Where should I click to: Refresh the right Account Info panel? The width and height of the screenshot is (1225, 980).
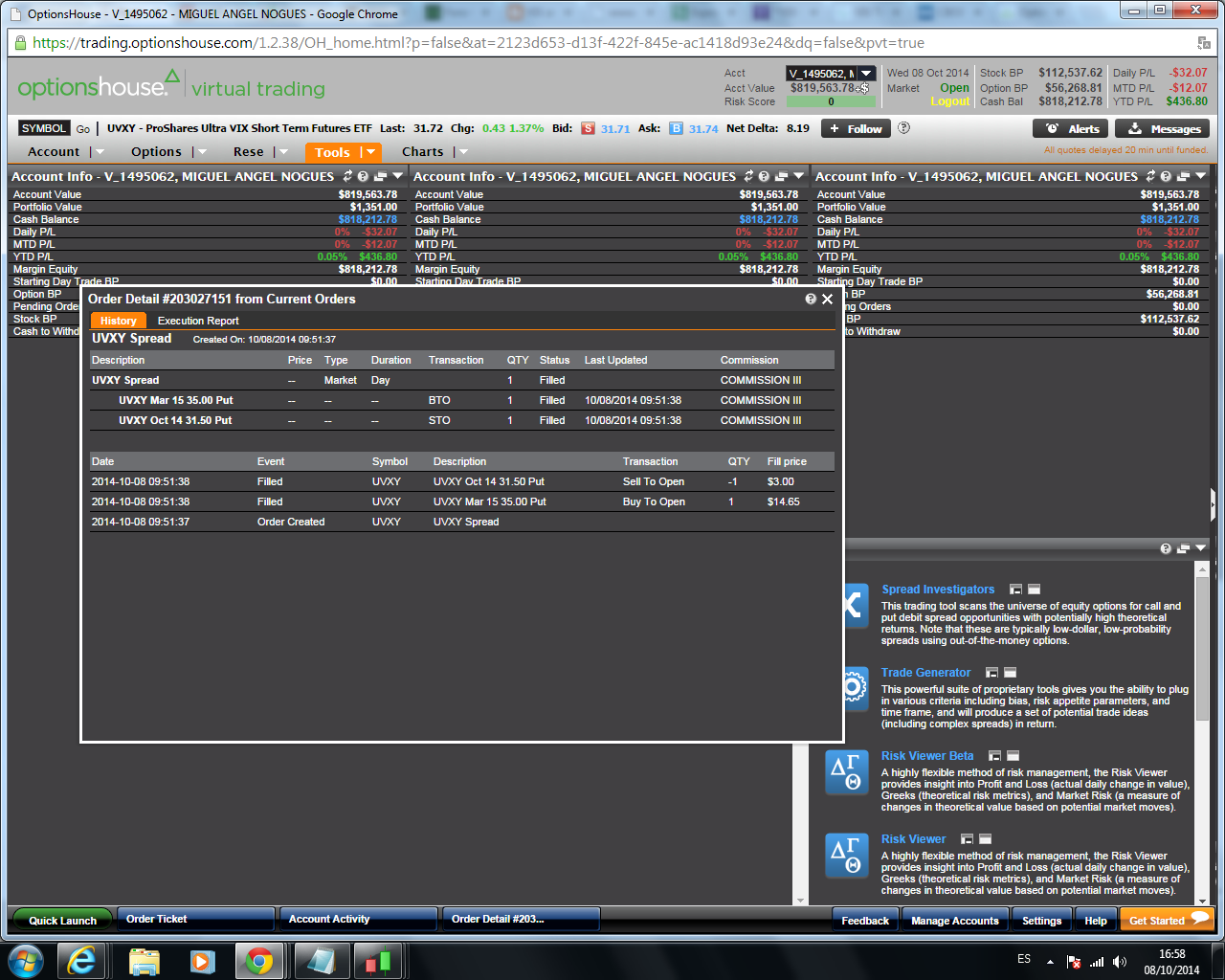point(1151,176)
